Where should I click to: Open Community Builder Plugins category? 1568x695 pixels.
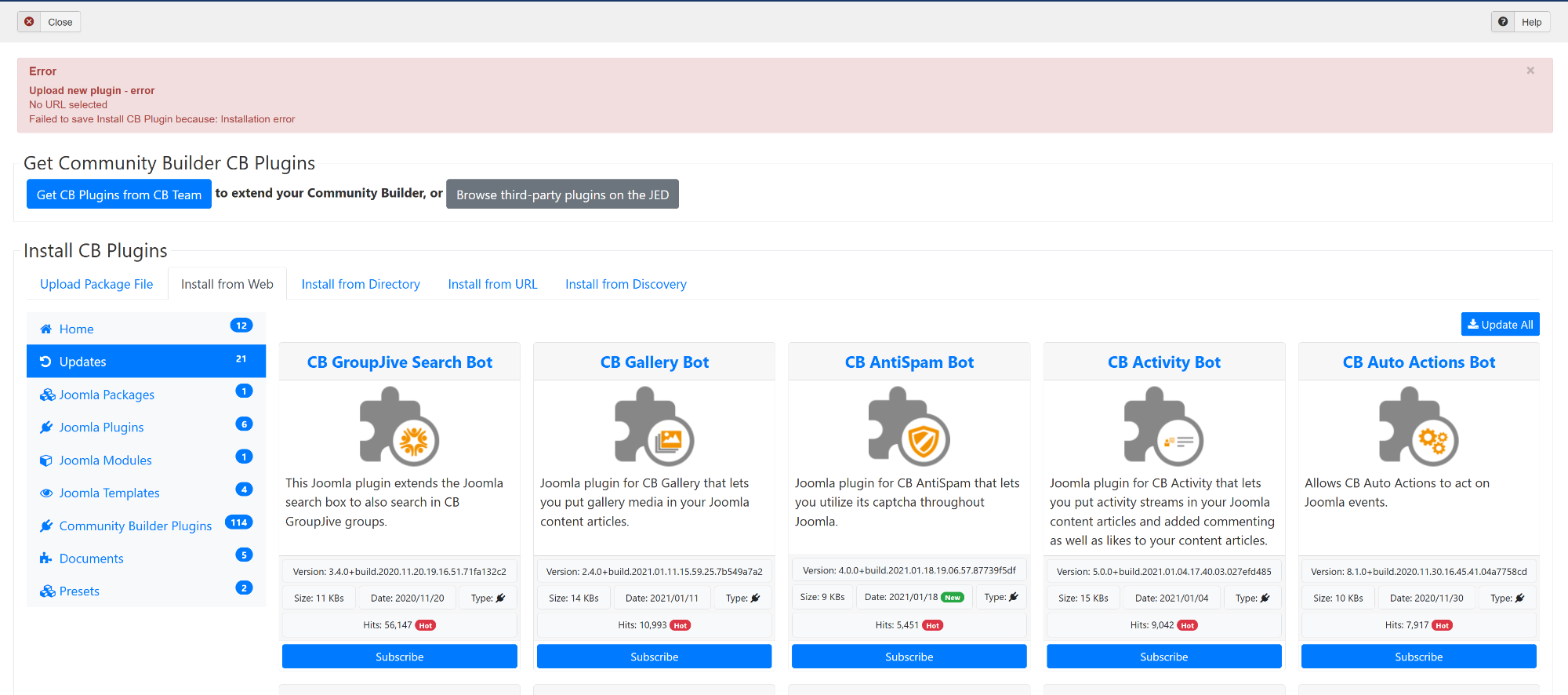[146, 526]
